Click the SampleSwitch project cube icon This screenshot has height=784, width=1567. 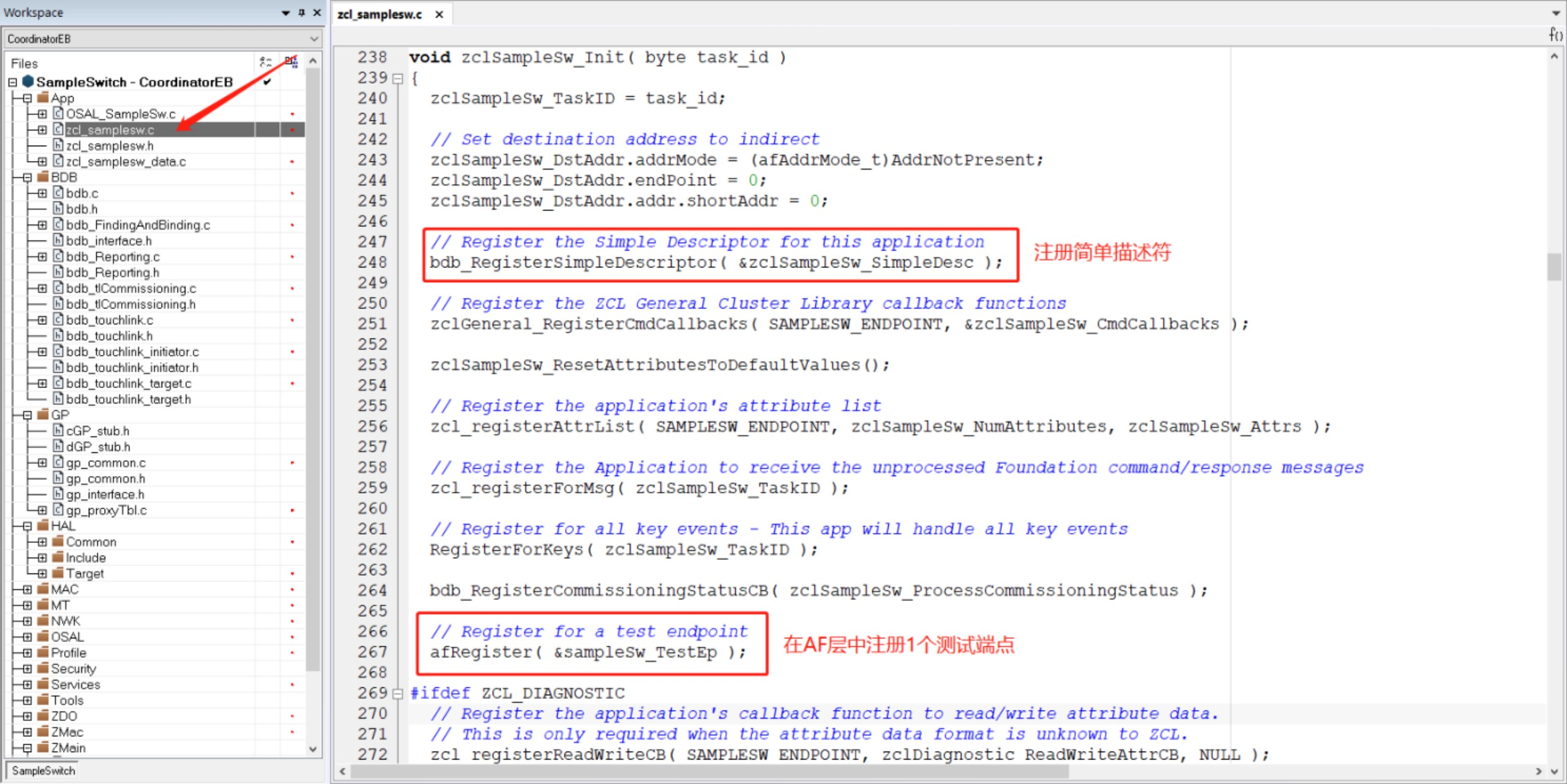tap(28, 81)
